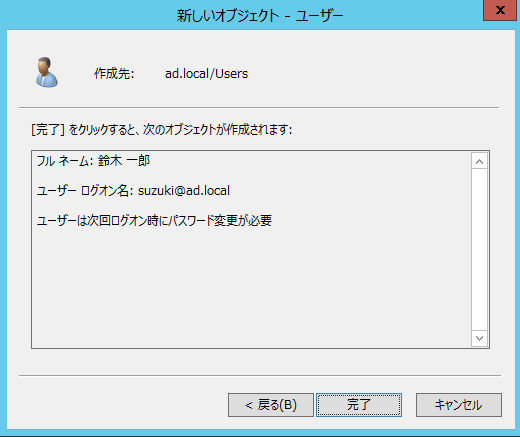The image size is (520, 437).
Task: Click the 作成先 label
Action: (x=114, y=74)
